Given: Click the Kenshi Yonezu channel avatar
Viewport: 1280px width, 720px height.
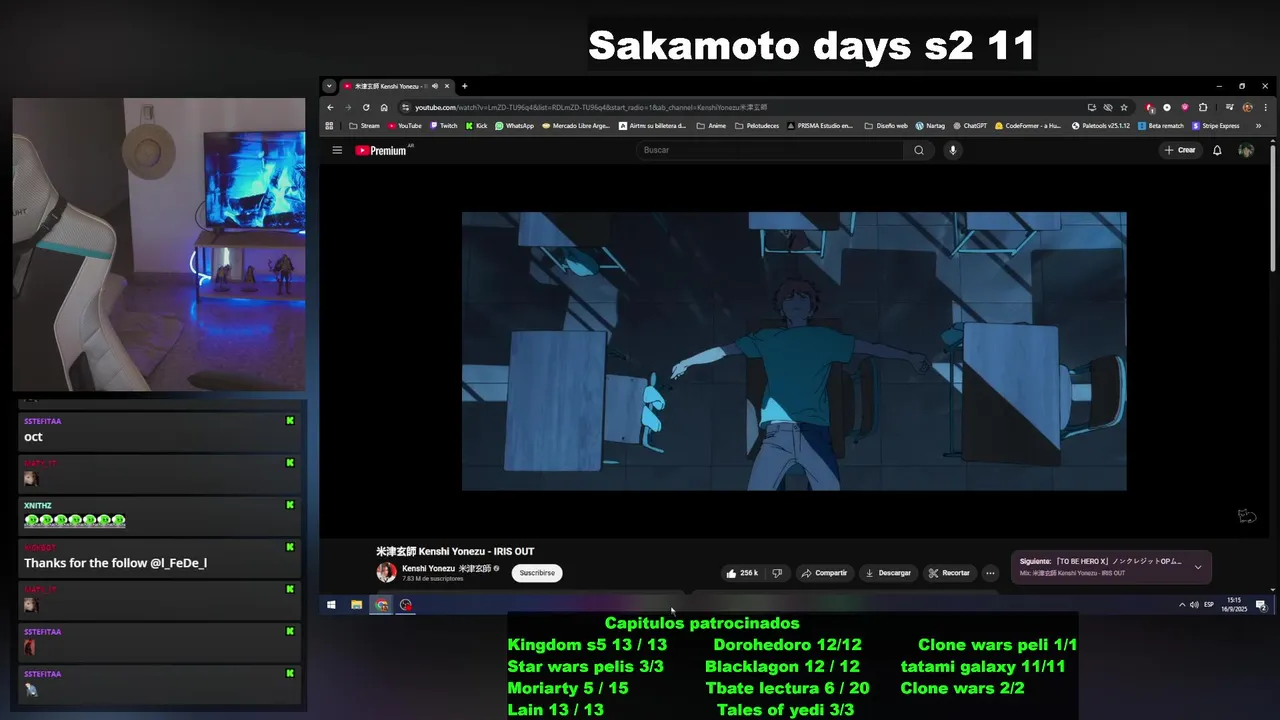Looking at the screenshot, I should point(386,572).
